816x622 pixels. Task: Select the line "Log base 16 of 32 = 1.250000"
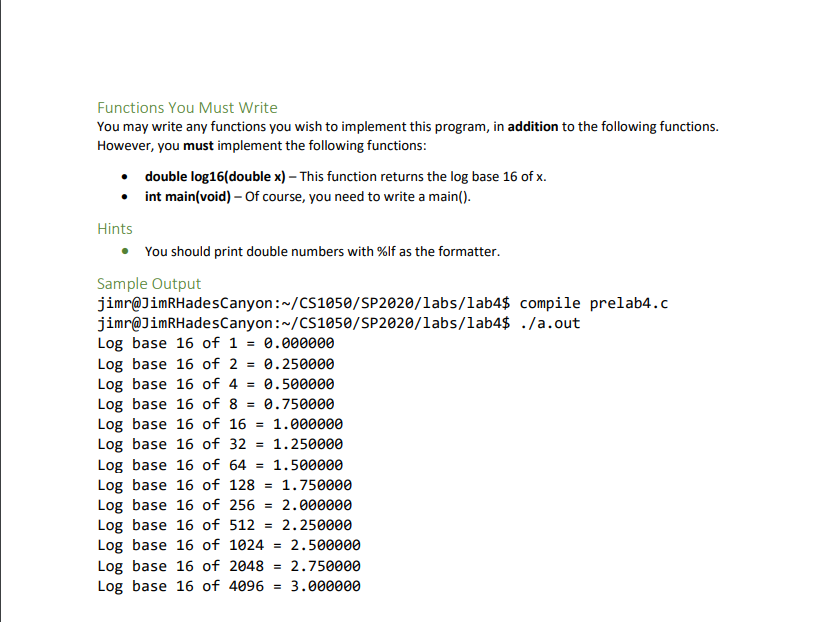point(220,444)
